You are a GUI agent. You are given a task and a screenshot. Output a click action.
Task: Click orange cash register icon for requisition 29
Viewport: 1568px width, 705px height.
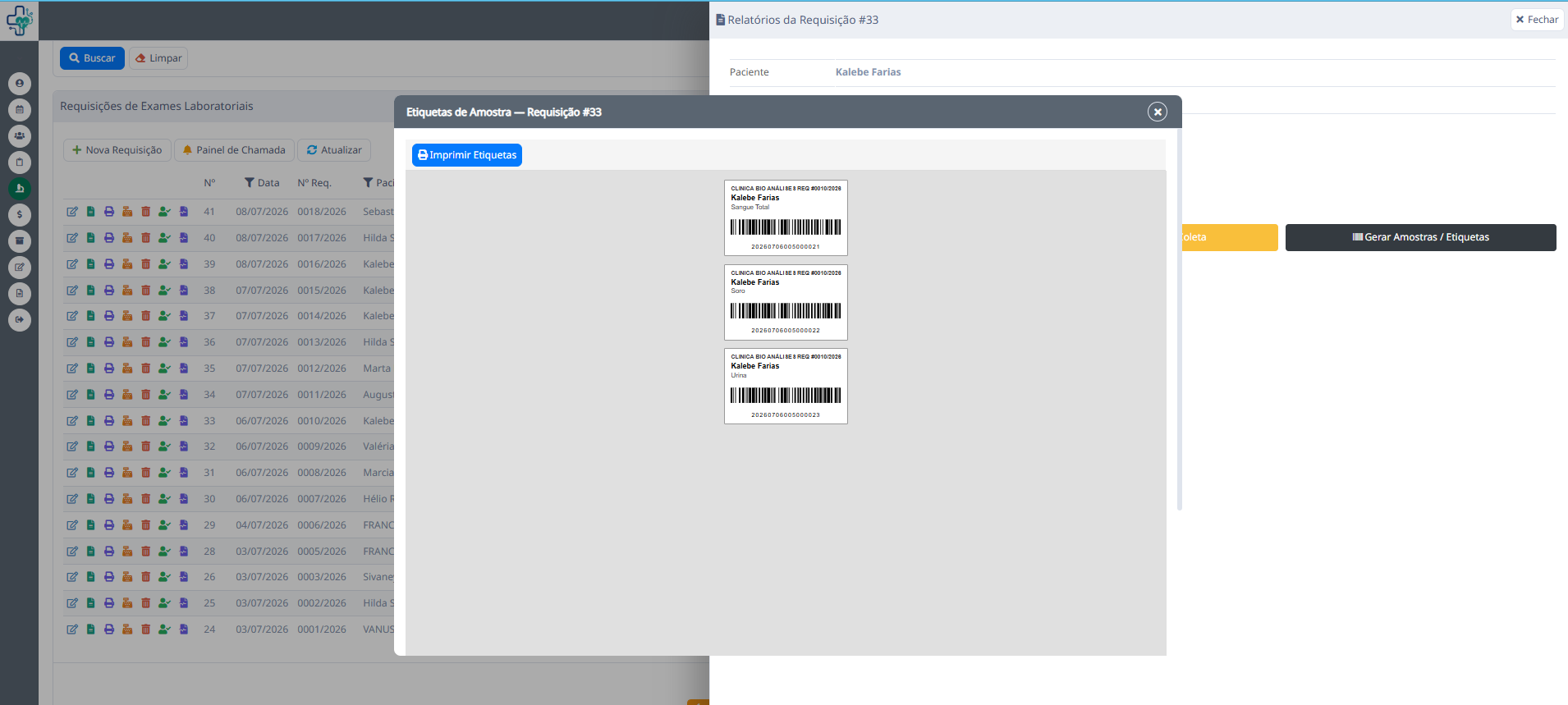(127, 525)
